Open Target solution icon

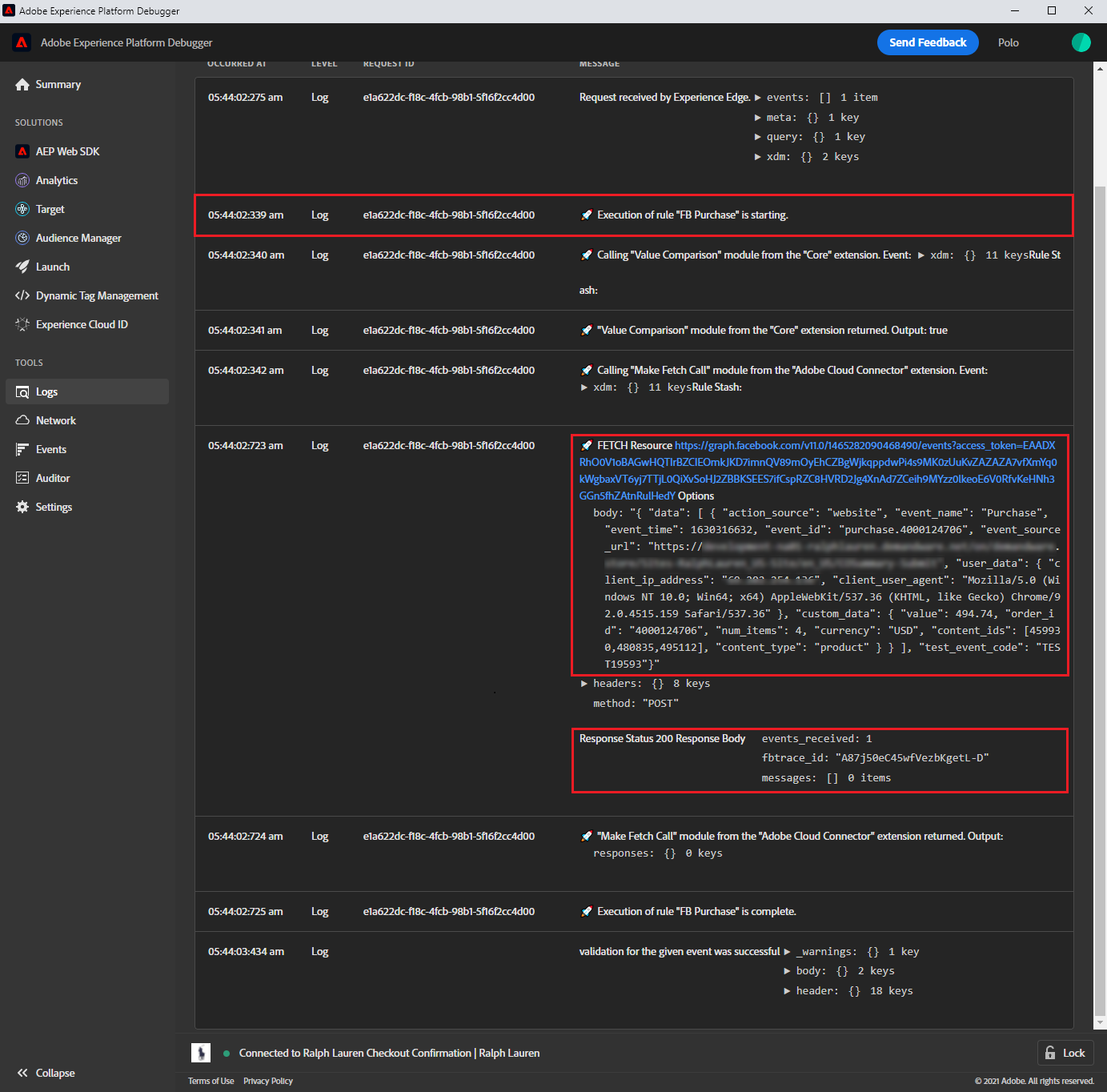click(x=22, y=209)
